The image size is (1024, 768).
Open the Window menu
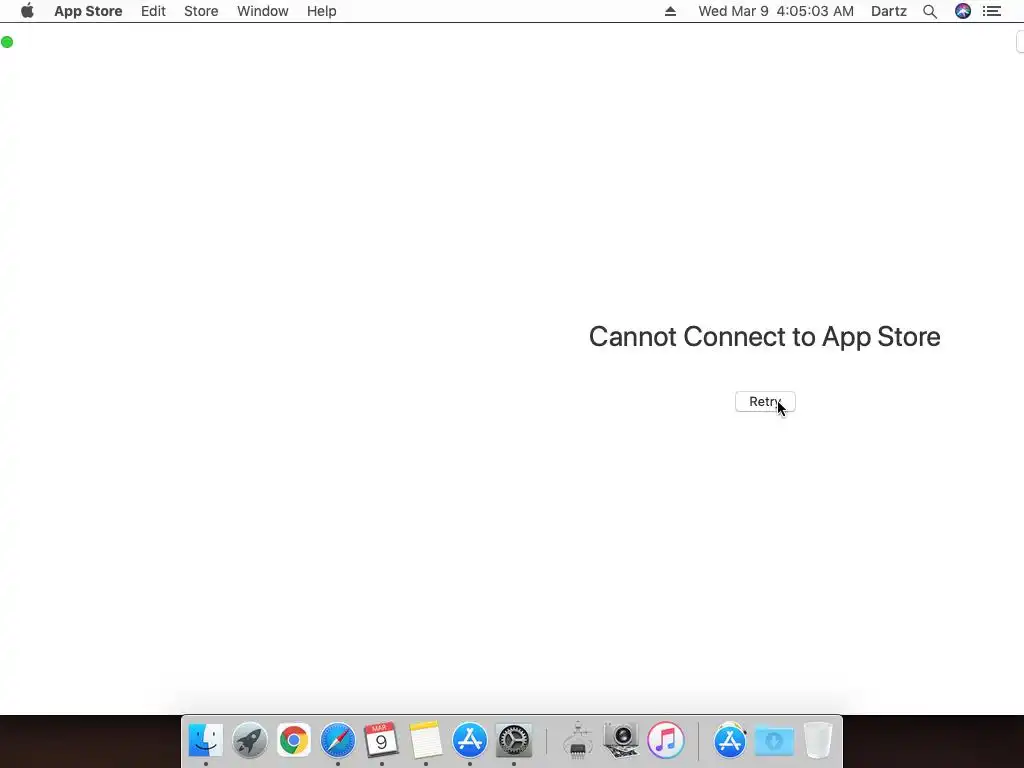[x=263, y=11]
